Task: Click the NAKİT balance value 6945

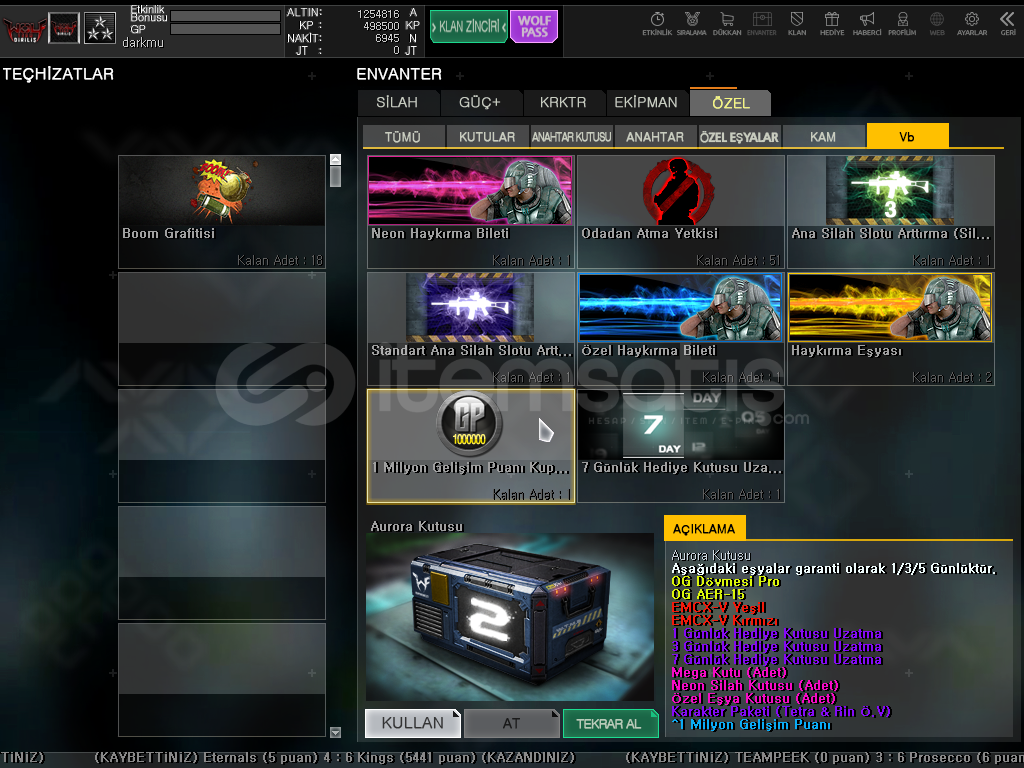Action: point(387,39)
